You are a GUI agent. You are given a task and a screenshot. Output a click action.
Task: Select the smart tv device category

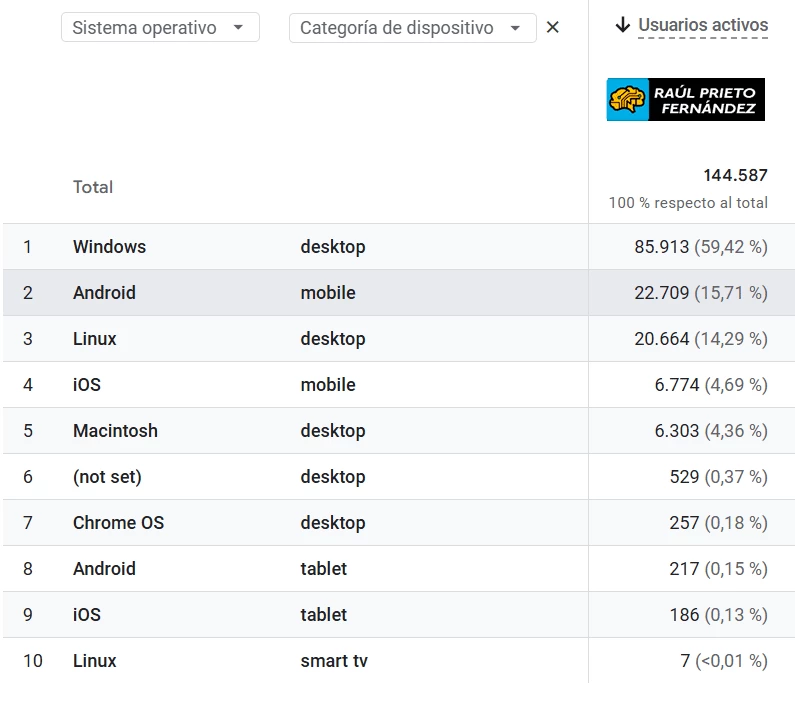click(x=333, y=661)
